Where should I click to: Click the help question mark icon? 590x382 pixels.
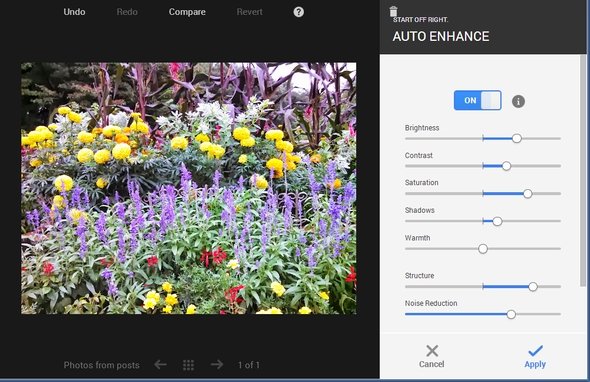pos(298,12)
